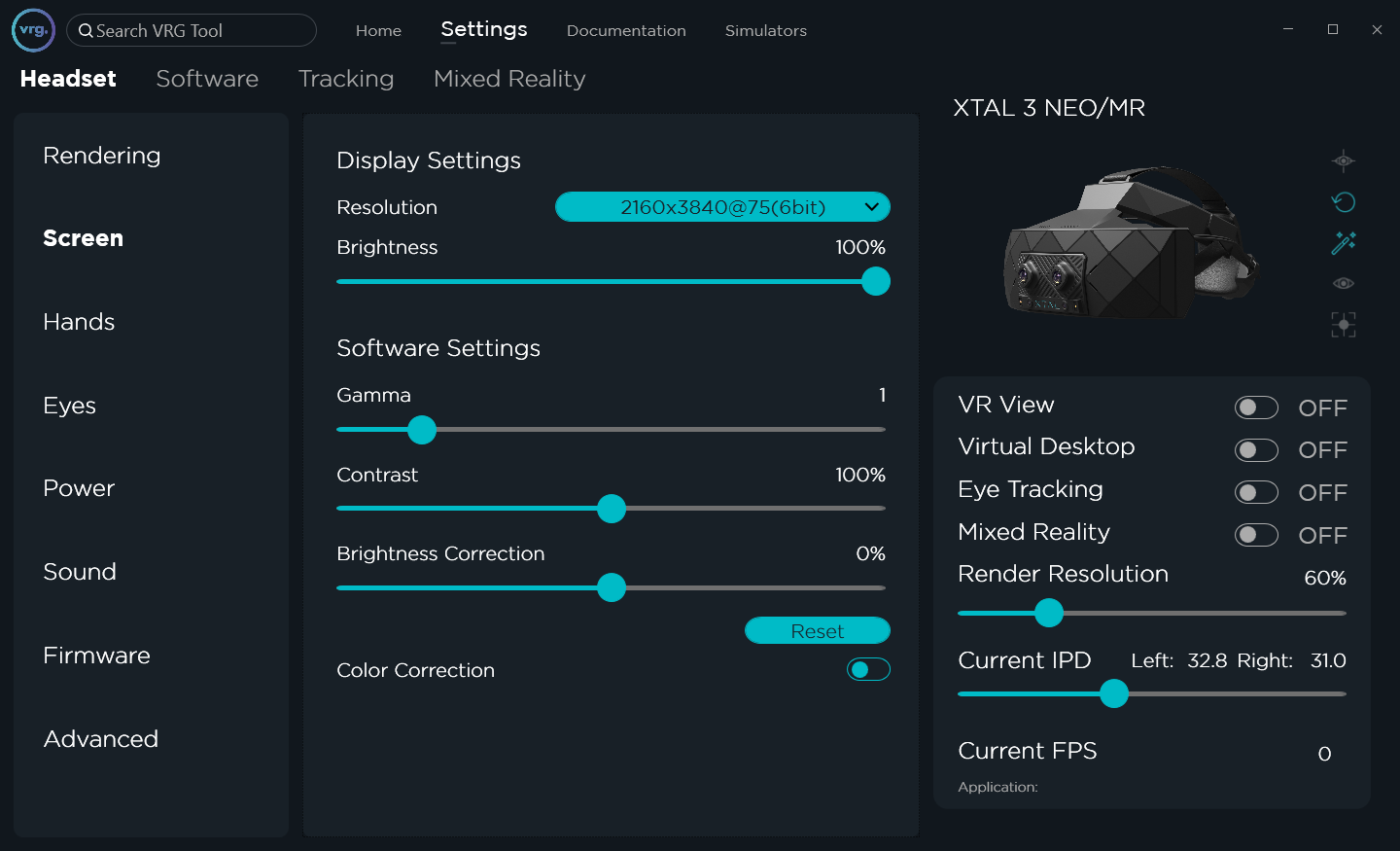Click the Display Settings heading
The image size is (1400, 851).
click(429, 160)
